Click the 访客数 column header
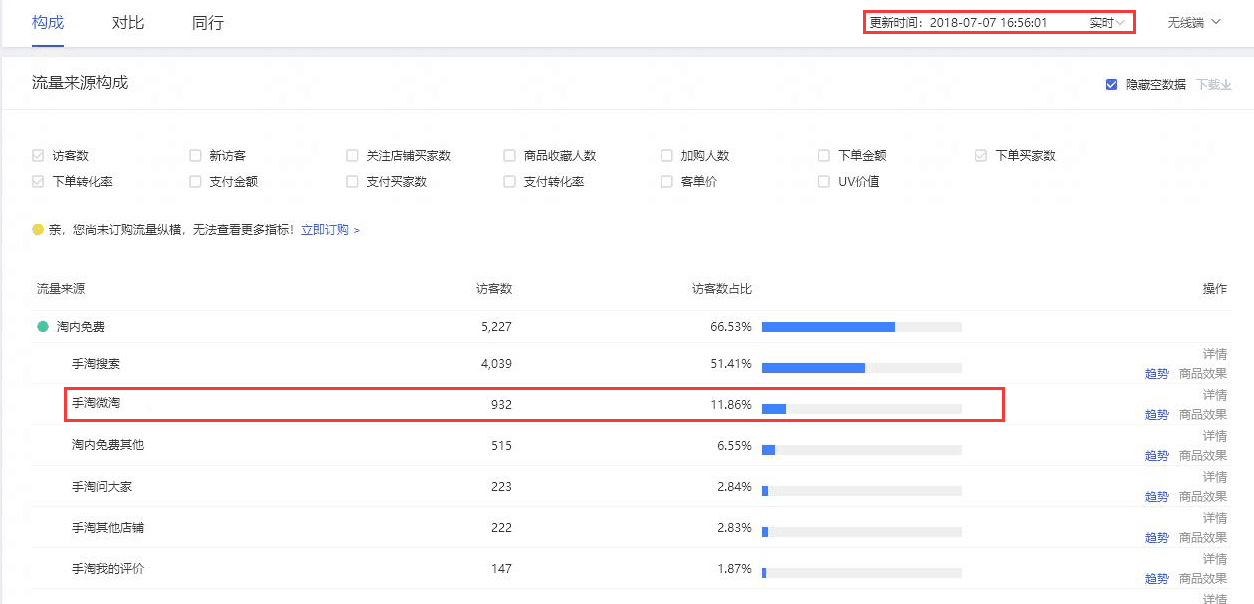 coord(494,289)
